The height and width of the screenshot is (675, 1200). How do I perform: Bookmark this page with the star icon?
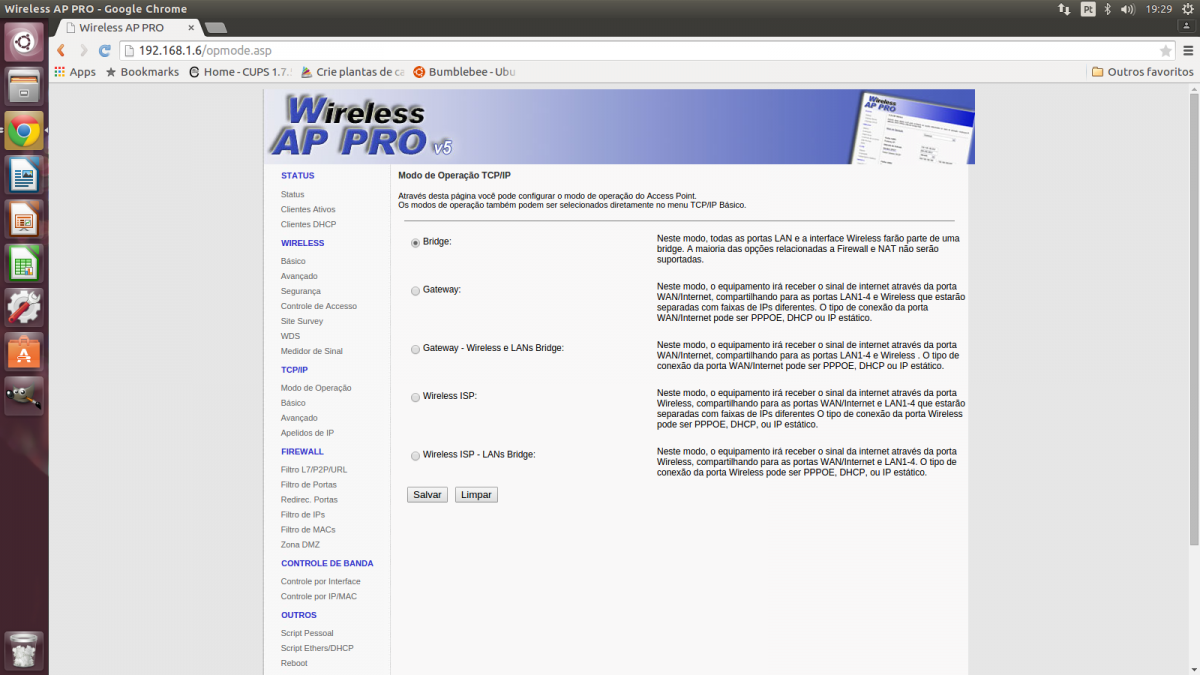(1165, 50)
